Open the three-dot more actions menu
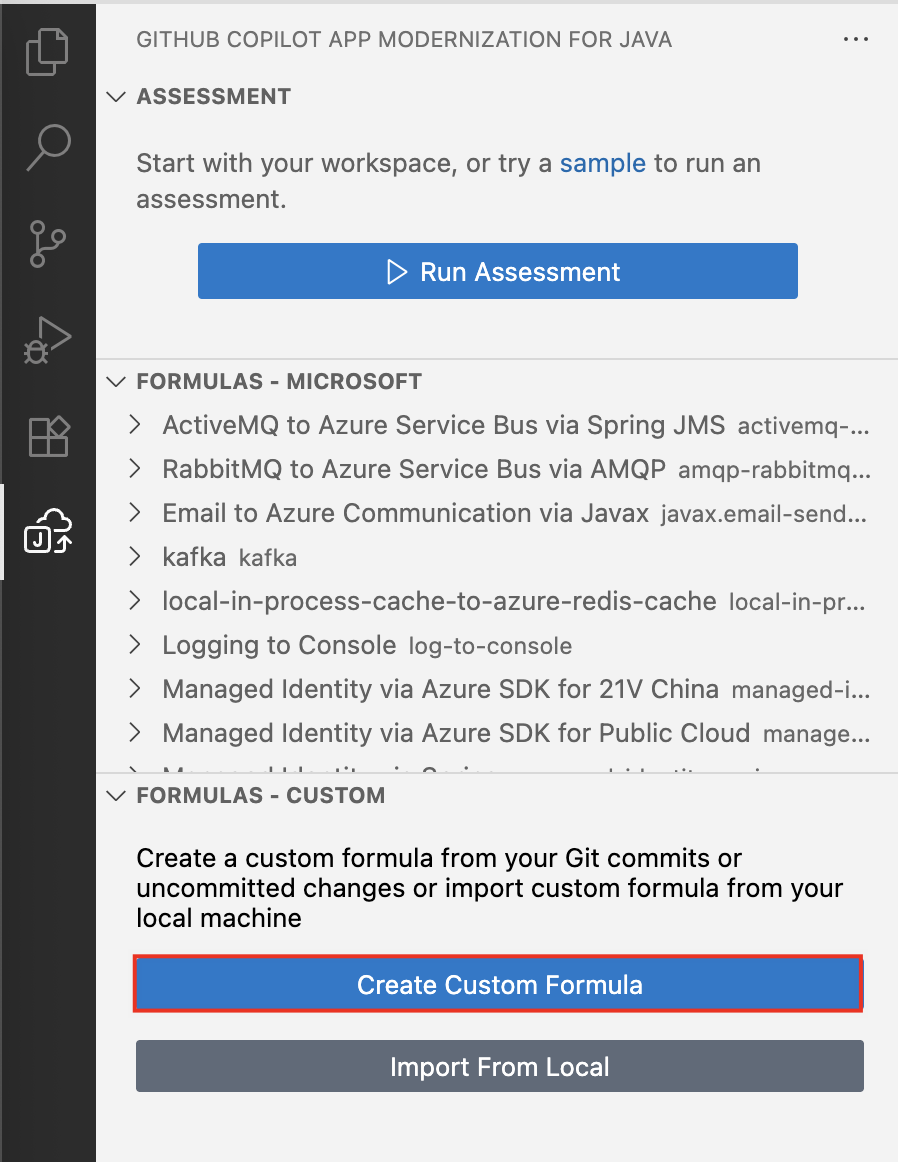 tap(856, 39)
